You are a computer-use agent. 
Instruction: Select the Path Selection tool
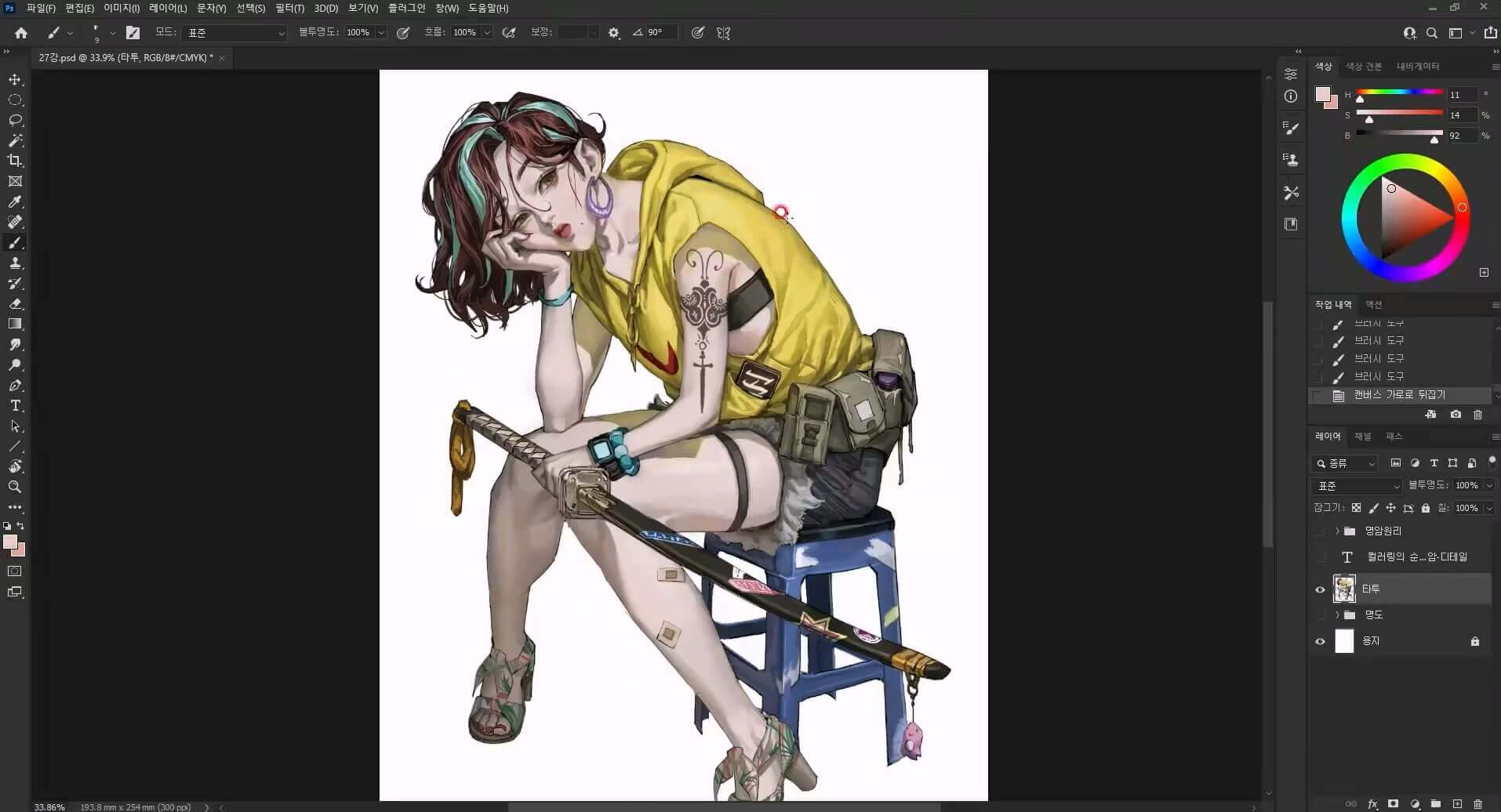pyautogui.click(x=15, y=426)
